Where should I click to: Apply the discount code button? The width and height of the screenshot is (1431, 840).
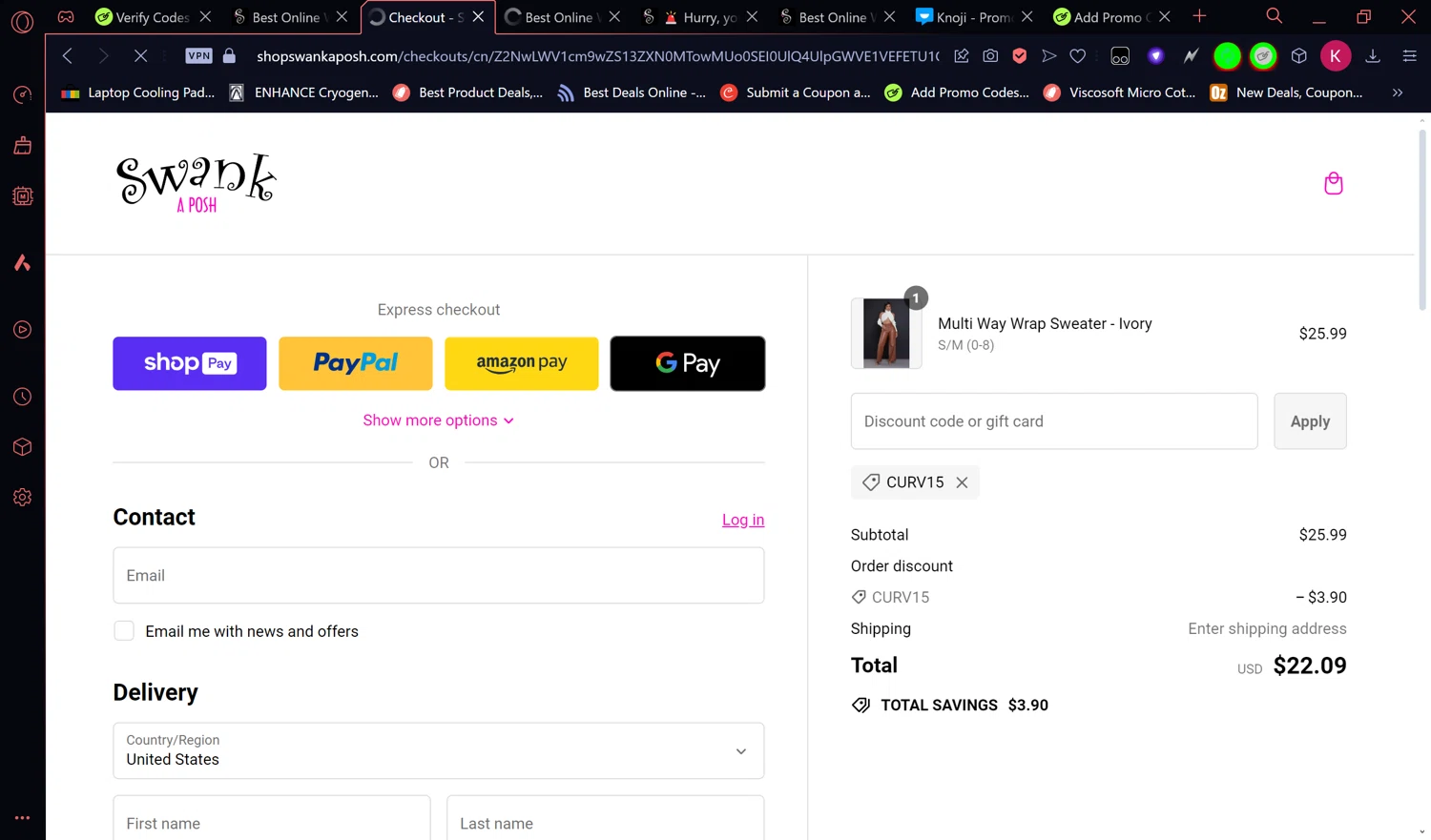coord(1310,421)
